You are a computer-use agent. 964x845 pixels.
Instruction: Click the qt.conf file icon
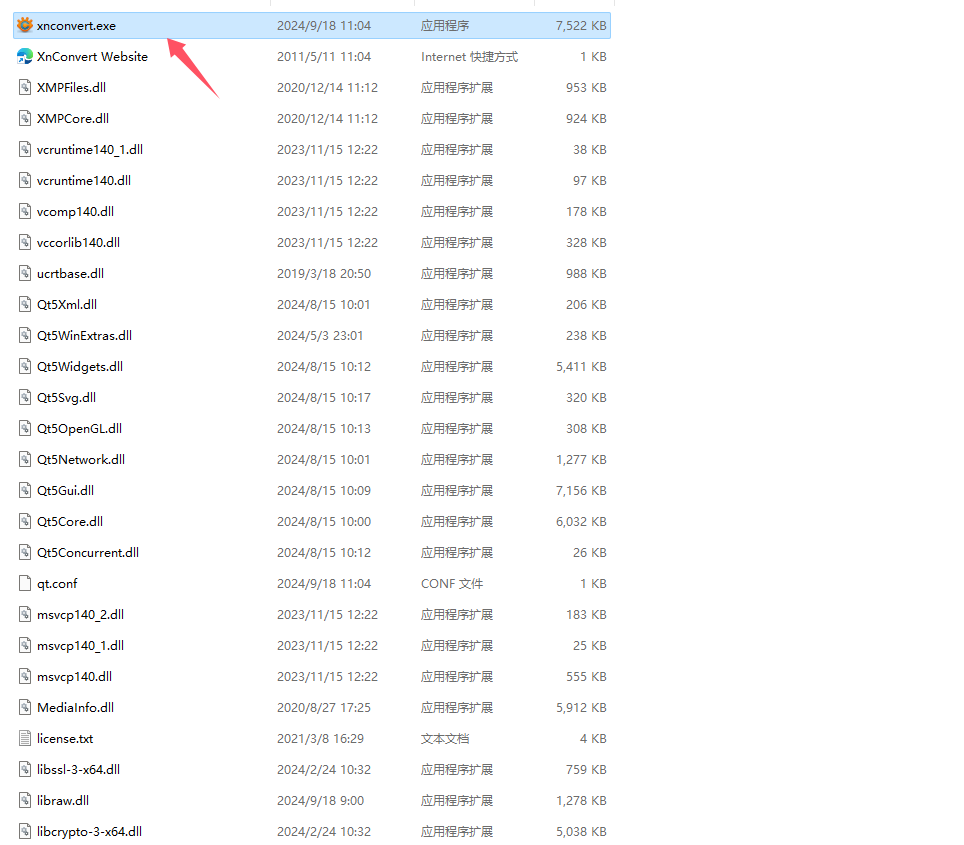tap(26, 584)
